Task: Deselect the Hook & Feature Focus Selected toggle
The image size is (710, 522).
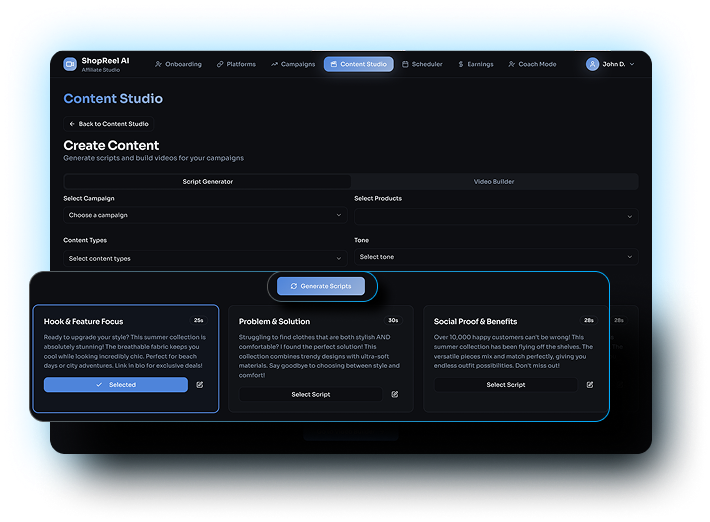Action: pos(116,384)
